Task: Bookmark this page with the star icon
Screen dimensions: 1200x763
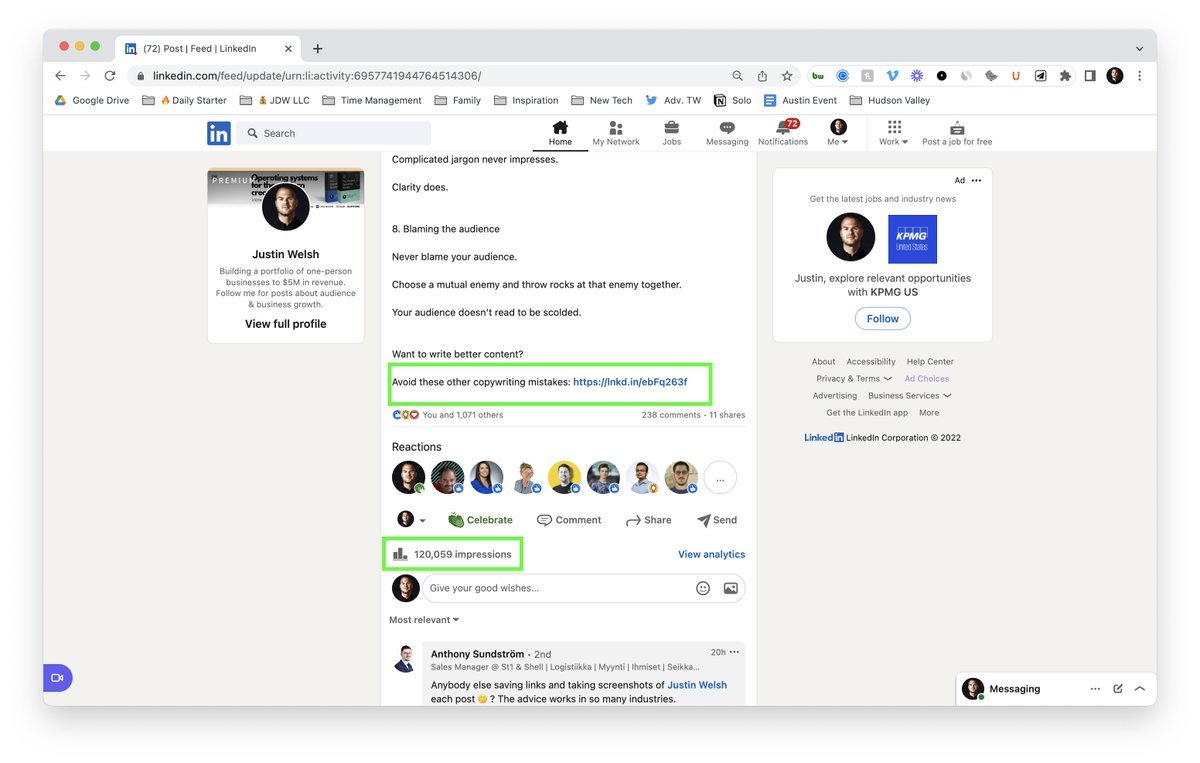Action: [787, 76]
